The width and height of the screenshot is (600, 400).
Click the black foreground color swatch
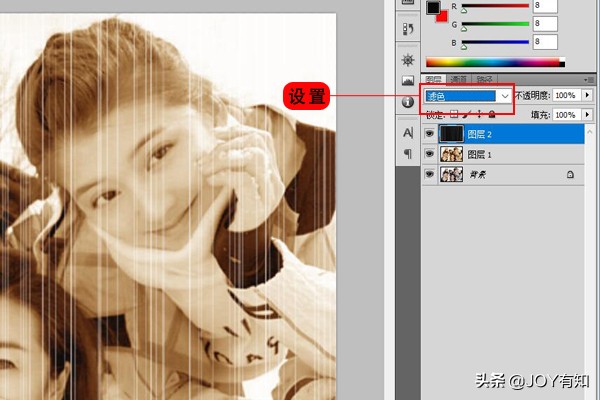pos(433,8)
